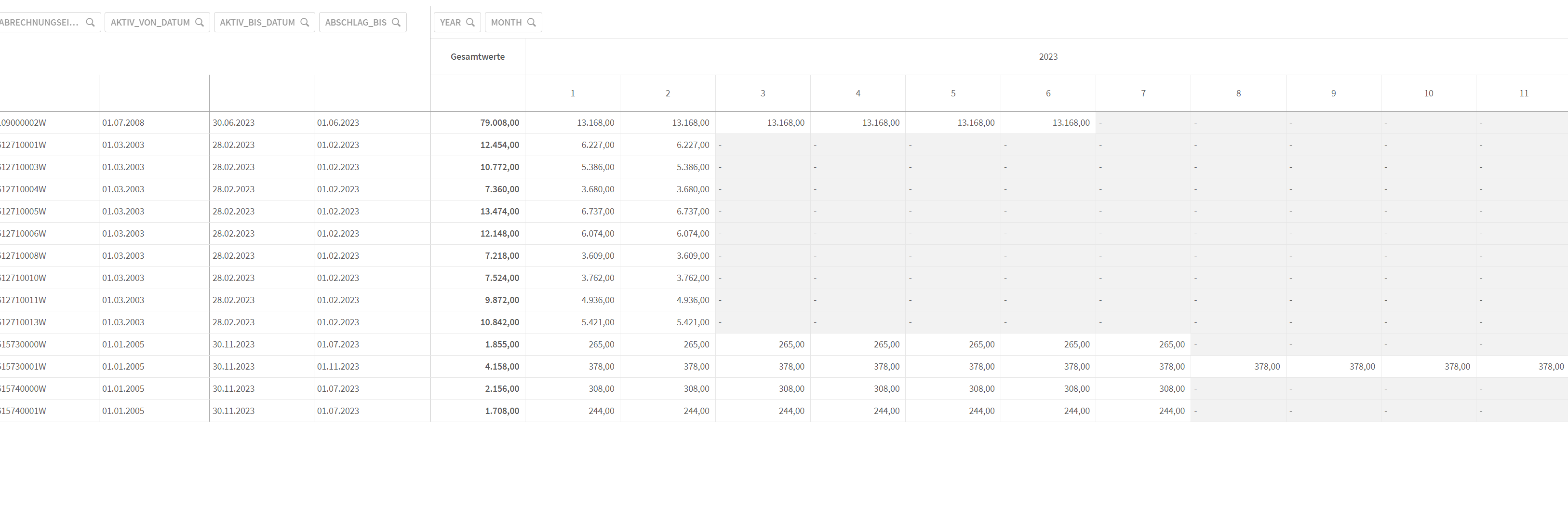Viewport: 1568px width, 532px height.
Task: Open the YEAR dimension field
Action: 450,23
